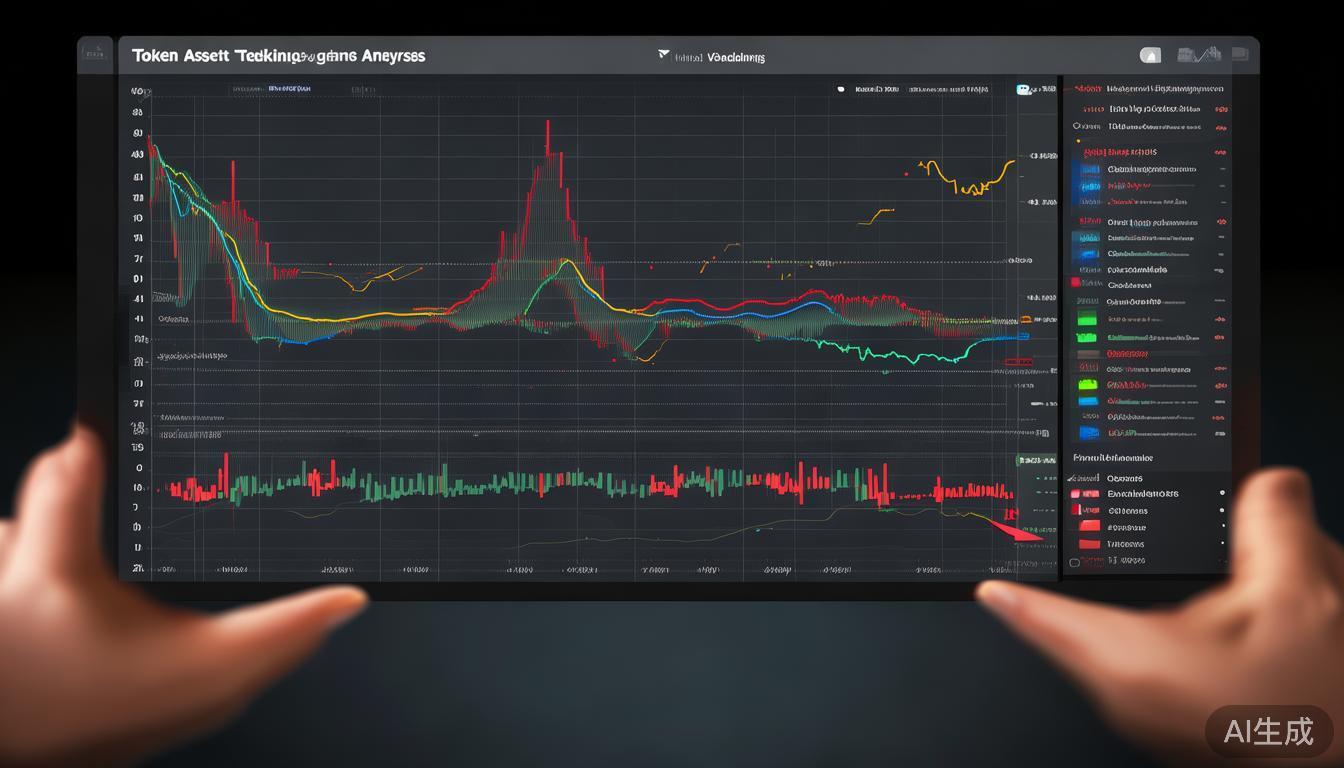Enable the checkbox at the sidebar bottom row

click(1073, 560)
